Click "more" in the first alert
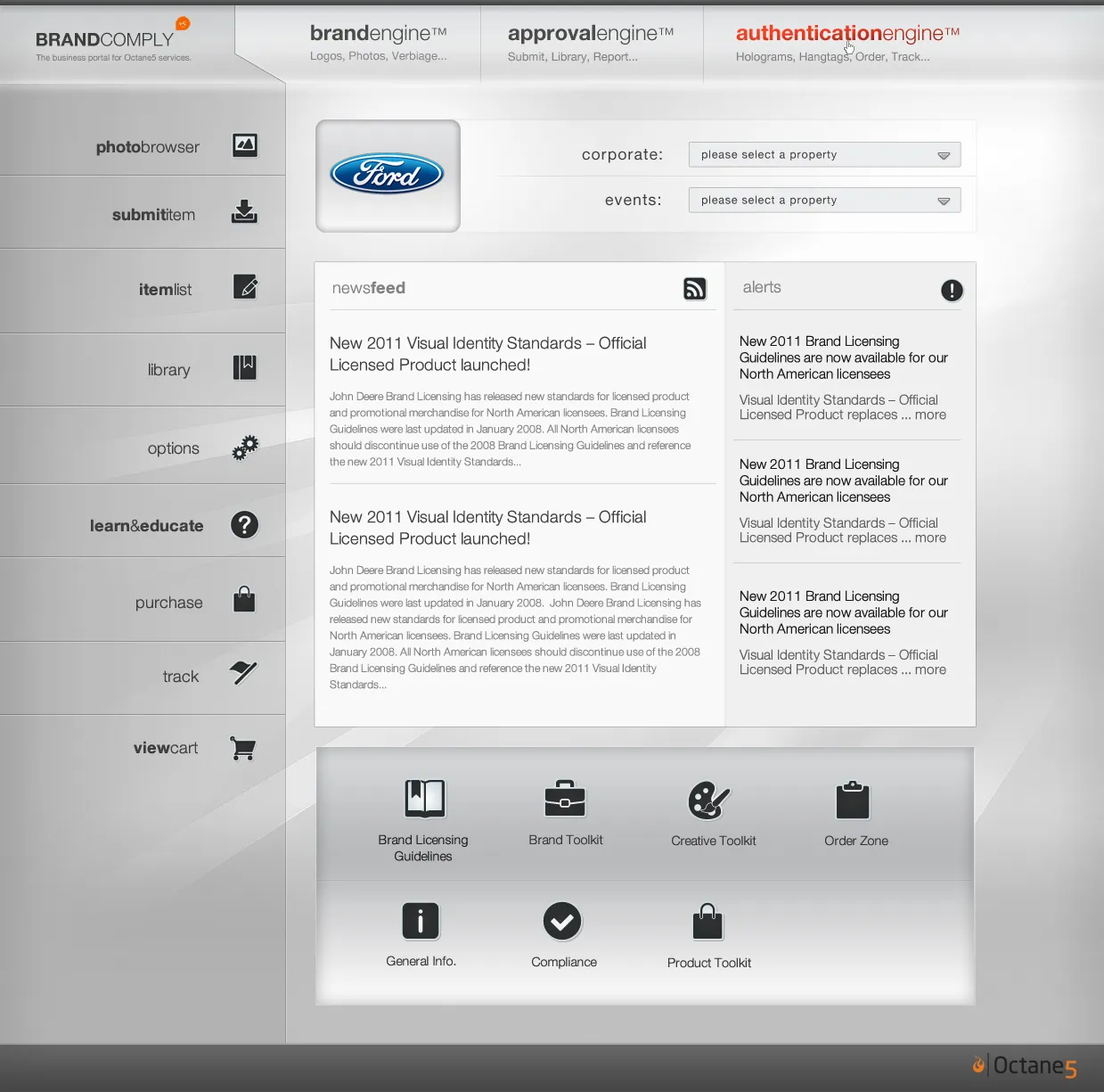Image resolution: width=1104 pixels, height=1092 pixels. (930, 415)
